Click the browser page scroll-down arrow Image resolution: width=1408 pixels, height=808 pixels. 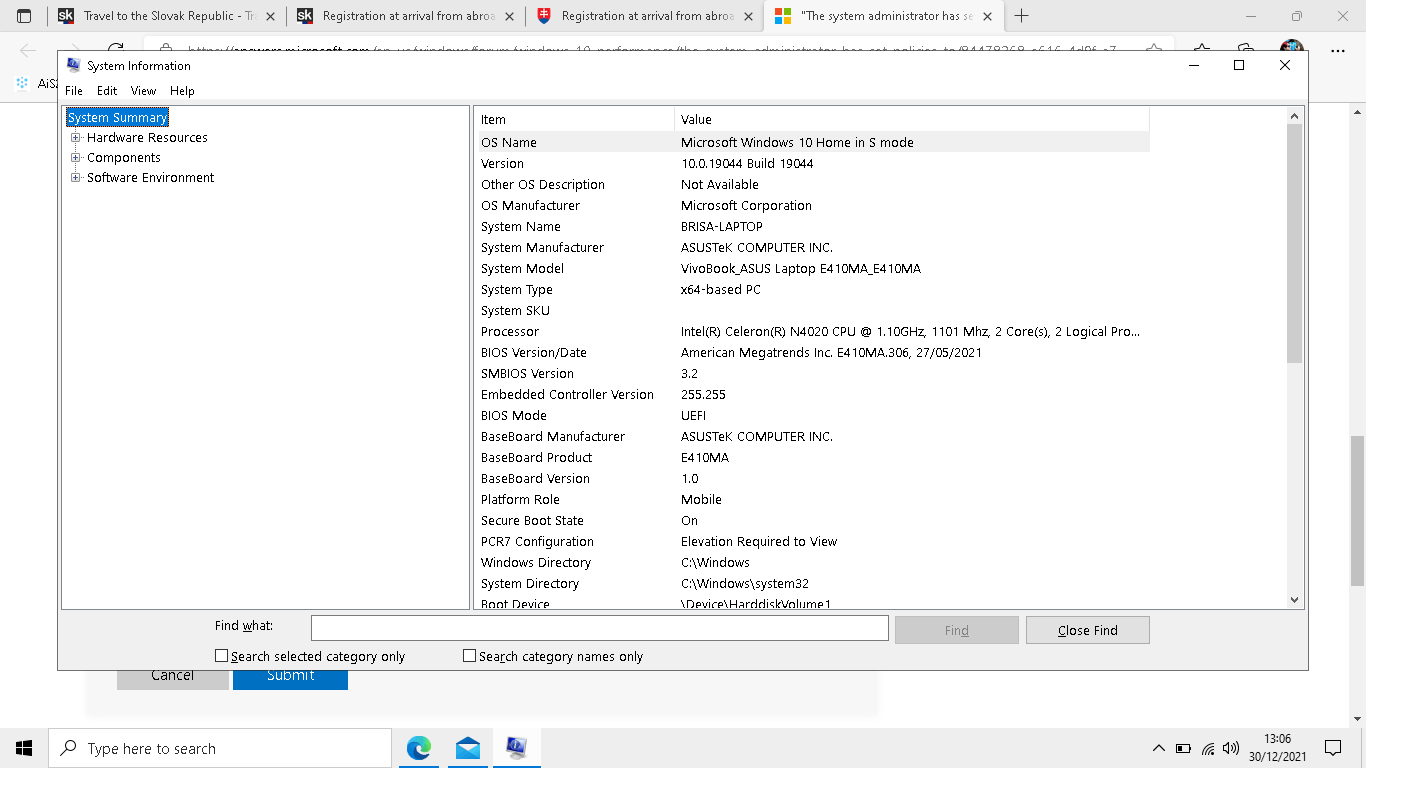click(1357, 719)
